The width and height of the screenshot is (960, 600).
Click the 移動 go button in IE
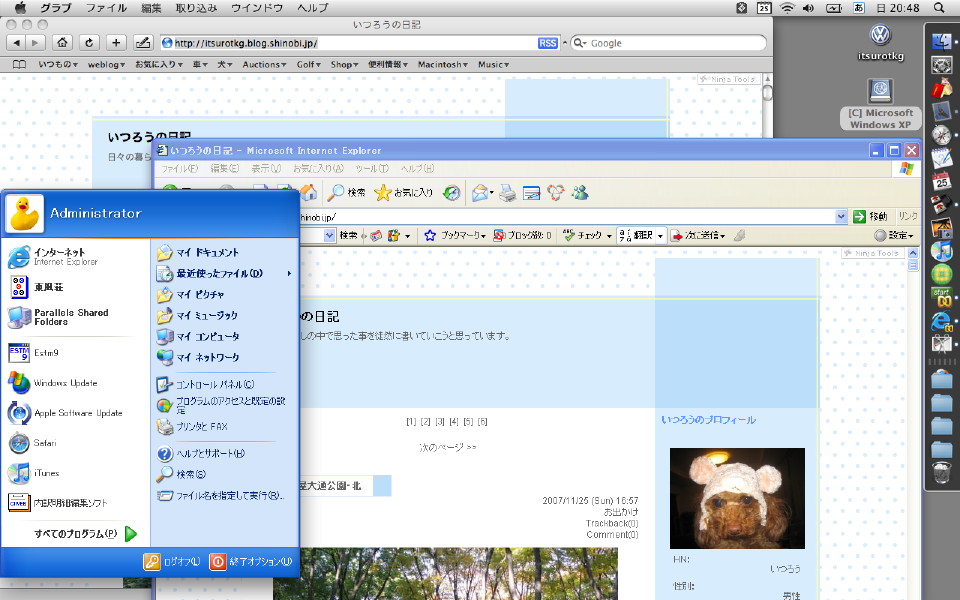(870, 216)
